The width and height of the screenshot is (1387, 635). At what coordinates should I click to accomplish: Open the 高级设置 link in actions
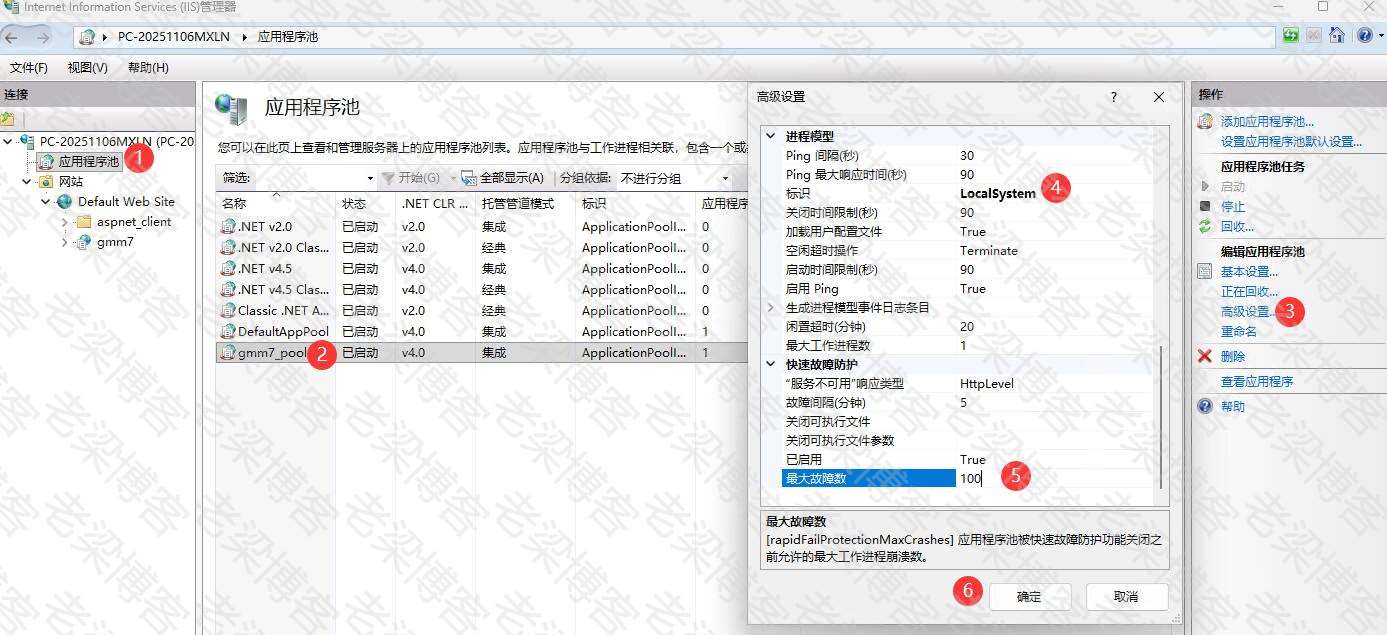point(1248,311)
